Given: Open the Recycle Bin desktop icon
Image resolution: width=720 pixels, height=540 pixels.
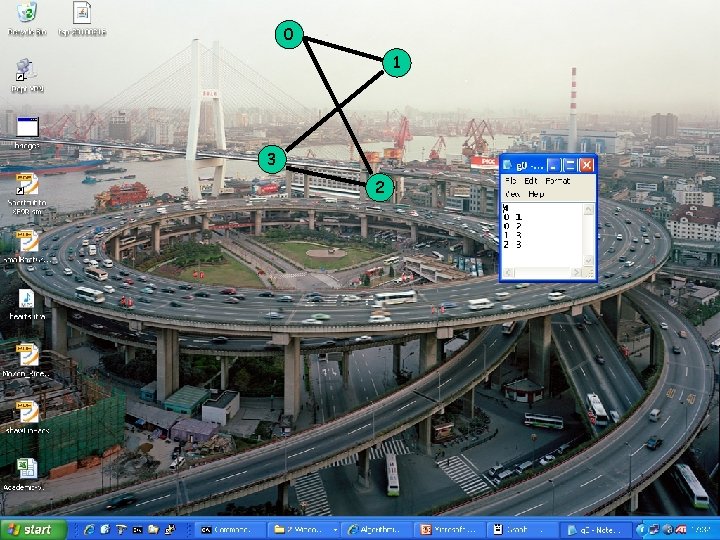Looking at the screenshot, I should (x=27, y=13).
